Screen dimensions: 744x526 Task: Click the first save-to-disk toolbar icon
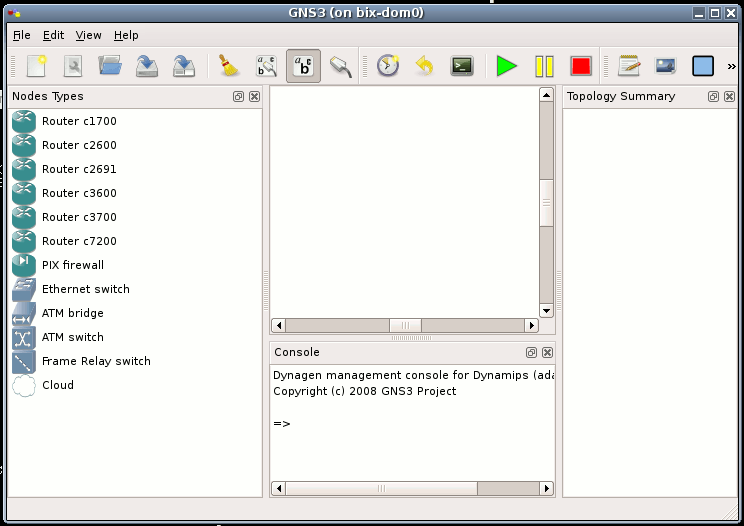pyautogui.click(x=147, y=66)
